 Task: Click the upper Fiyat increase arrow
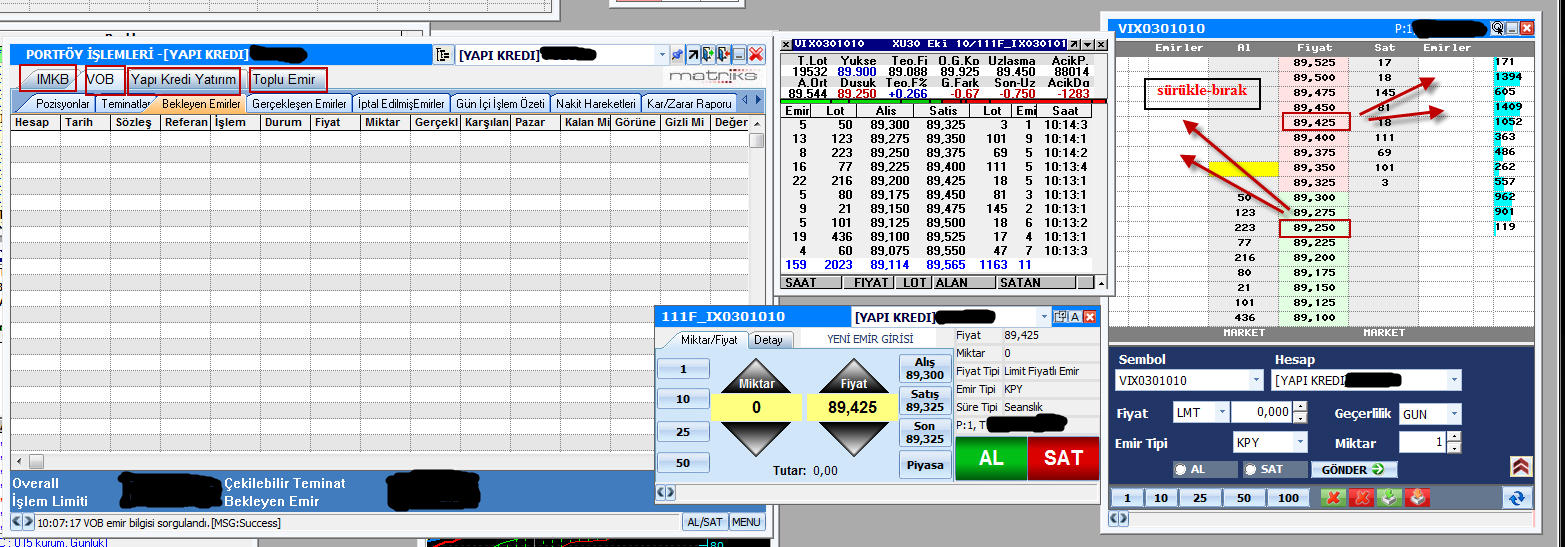point(853,376)
